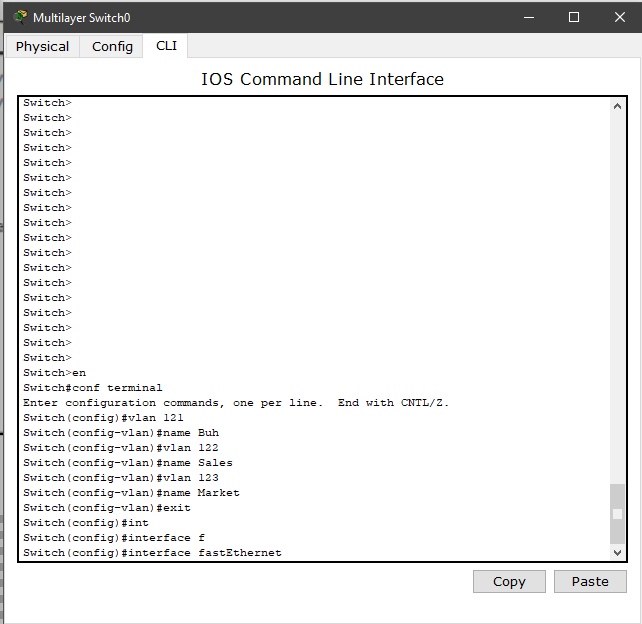Click the Copy button
The image size is (642, 624).
pos(509,581)
